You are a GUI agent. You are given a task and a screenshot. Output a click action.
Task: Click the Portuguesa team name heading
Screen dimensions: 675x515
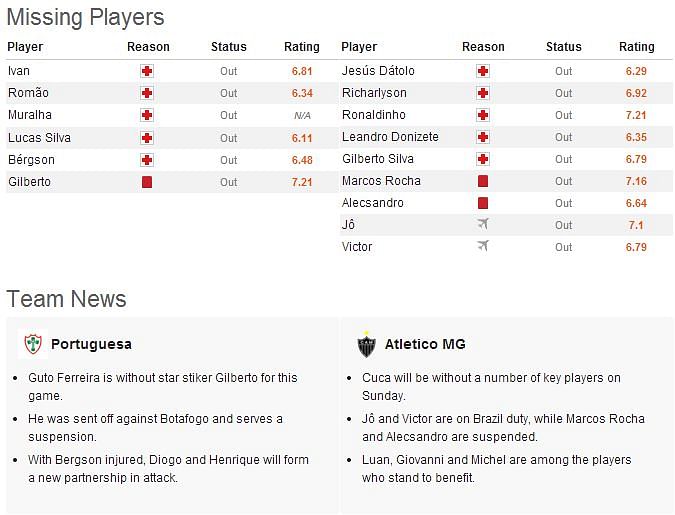coord(91,344)
